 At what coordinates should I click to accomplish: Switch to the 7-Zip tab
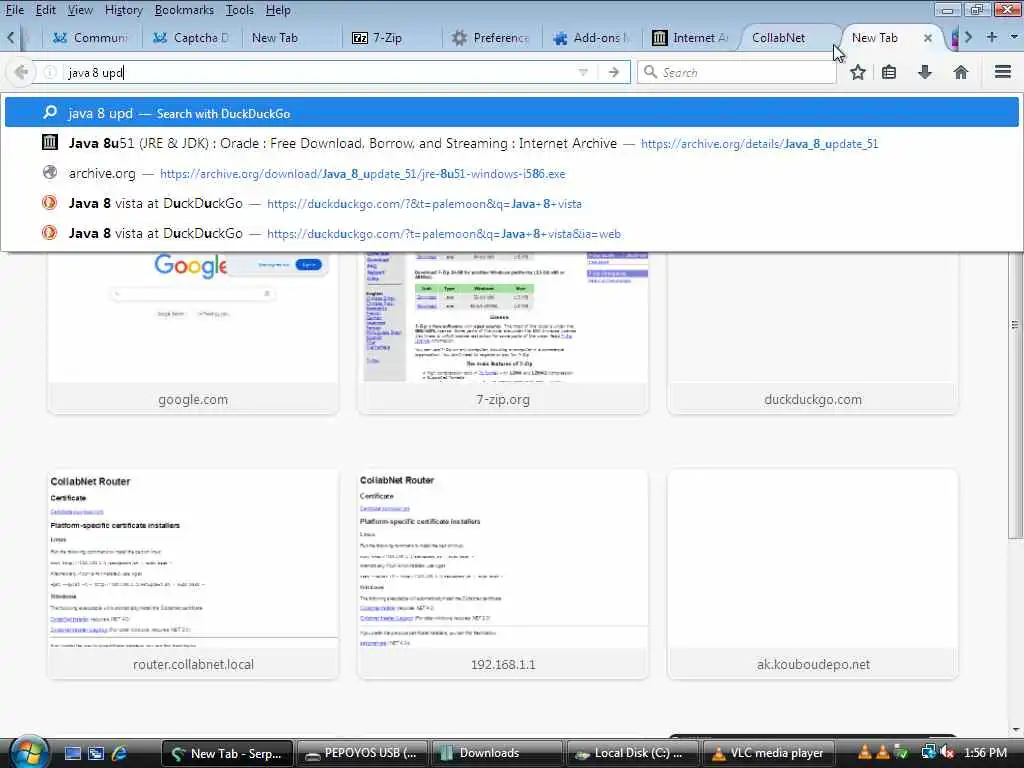pos(391,38)
